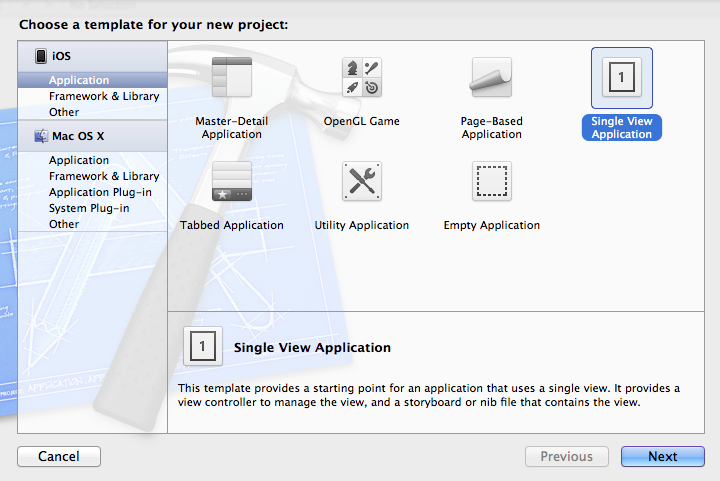The height and width of the screenshot is (481, 720).
Task: Pick the Page-Based Application template icon
Action: pos(491,77)
